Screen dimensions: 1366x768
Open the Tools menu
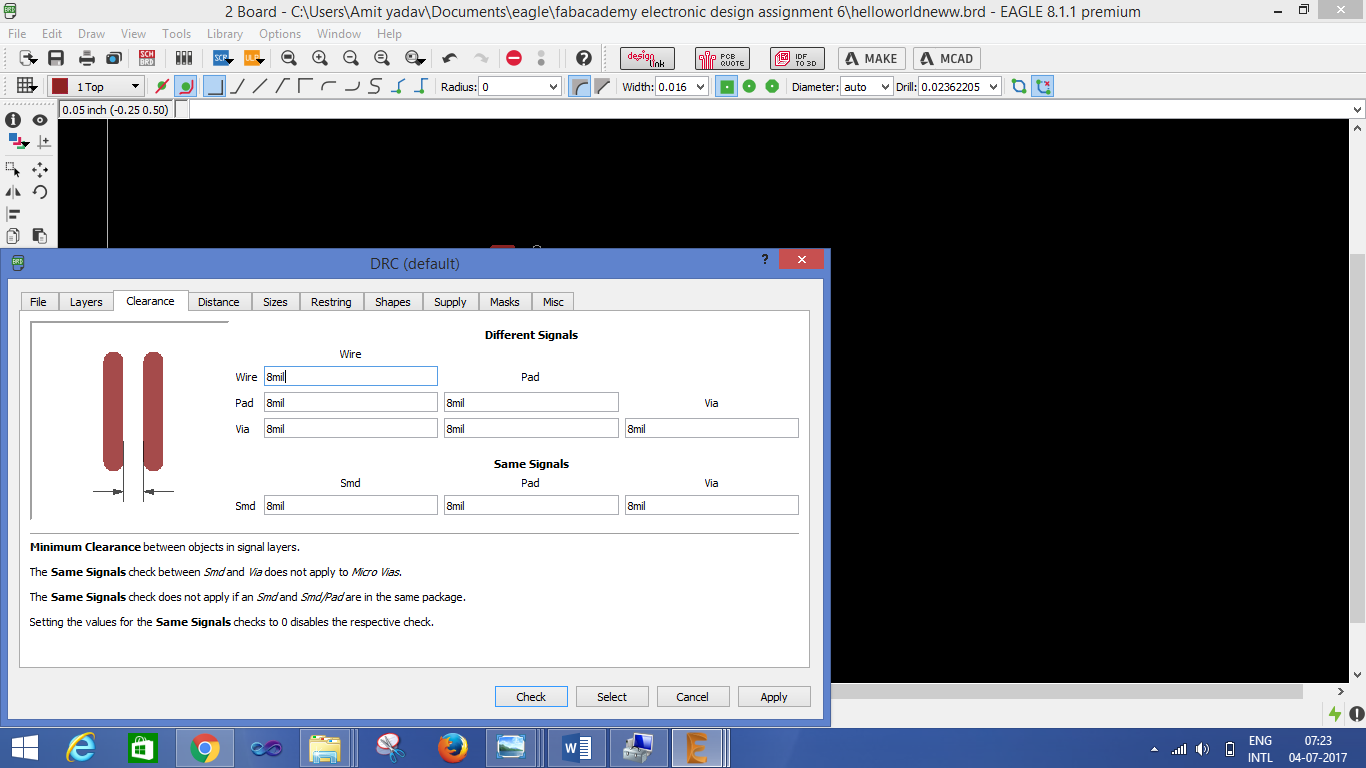(x=176, y=34)
